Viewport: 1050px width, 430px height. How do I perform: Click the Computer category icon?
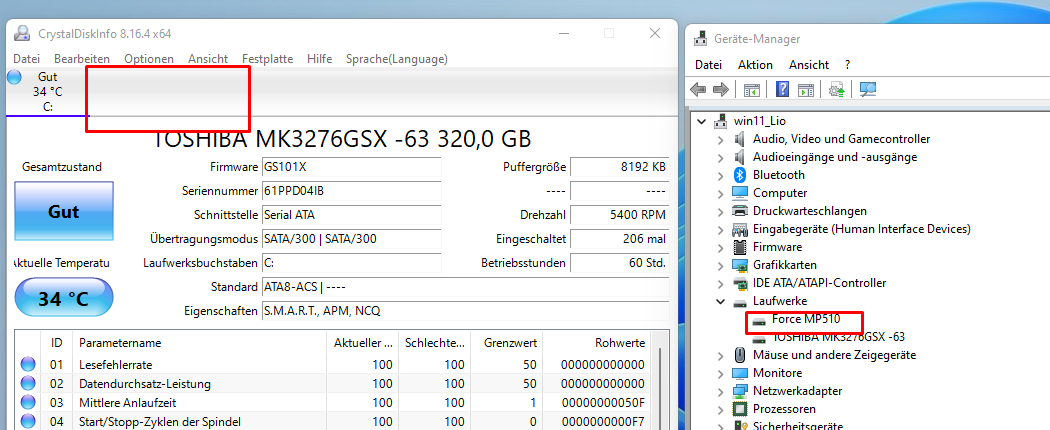[x=740, y=193]
